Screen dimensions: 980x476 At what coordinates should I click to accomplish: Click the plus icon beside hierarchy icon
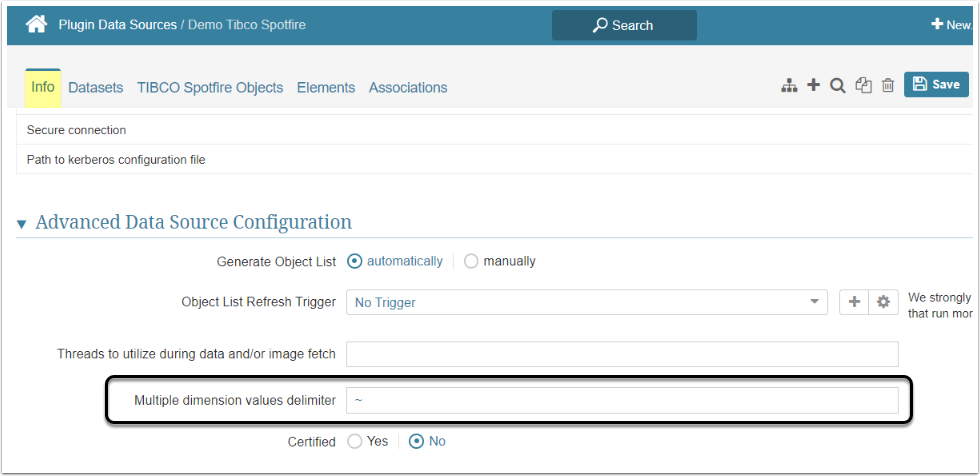click(x=813, y=85)
